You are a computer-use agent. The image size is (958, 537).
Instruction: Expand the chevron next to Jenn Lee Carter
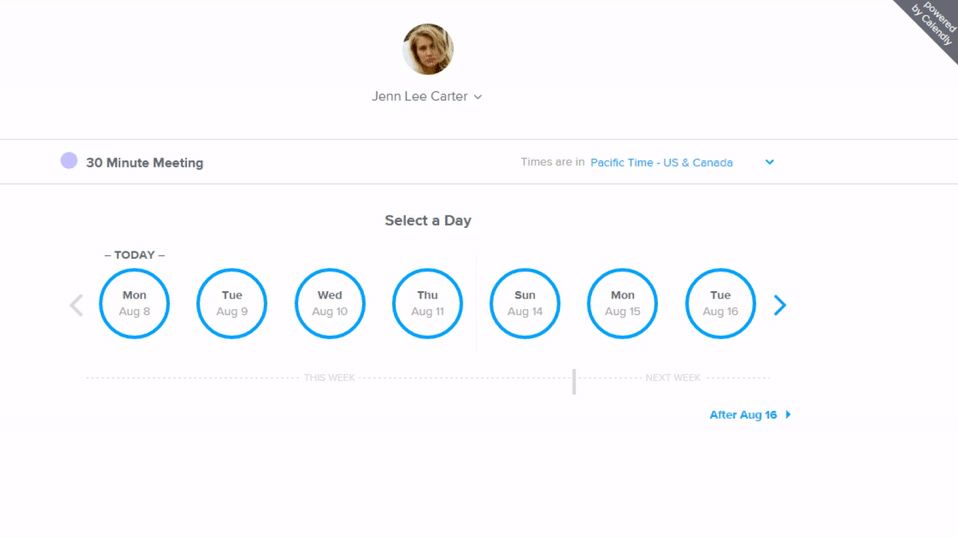[x=478, y=97]
